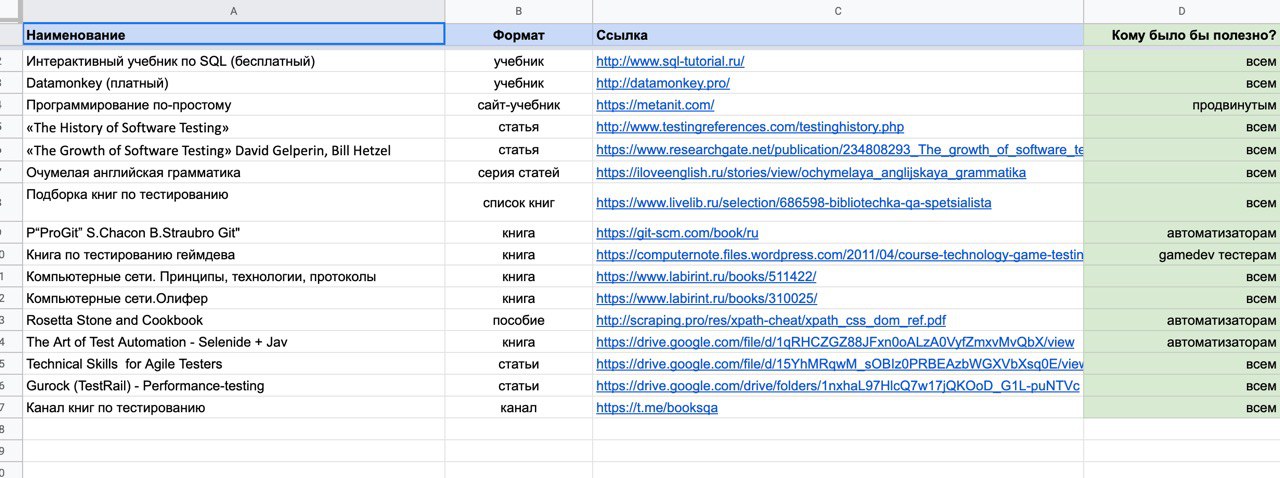Screen dimensions: 1280x478
Task: Open the metanit.com link
Action: (655, 105)
